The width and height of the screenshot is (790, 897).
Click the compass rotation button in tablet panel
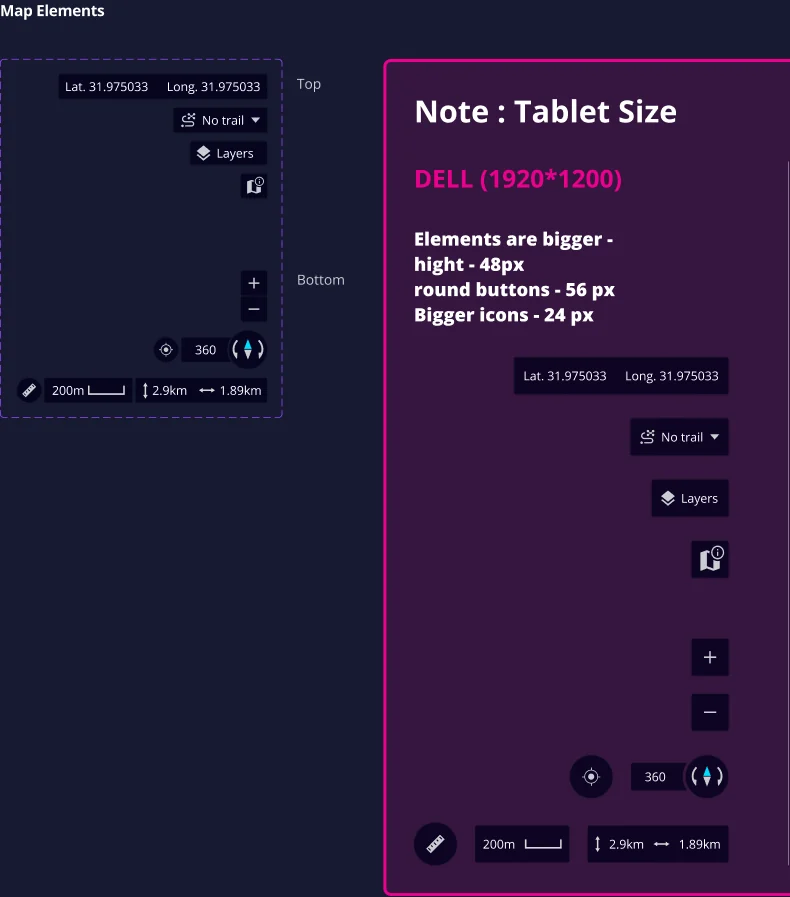pos(706,776)
